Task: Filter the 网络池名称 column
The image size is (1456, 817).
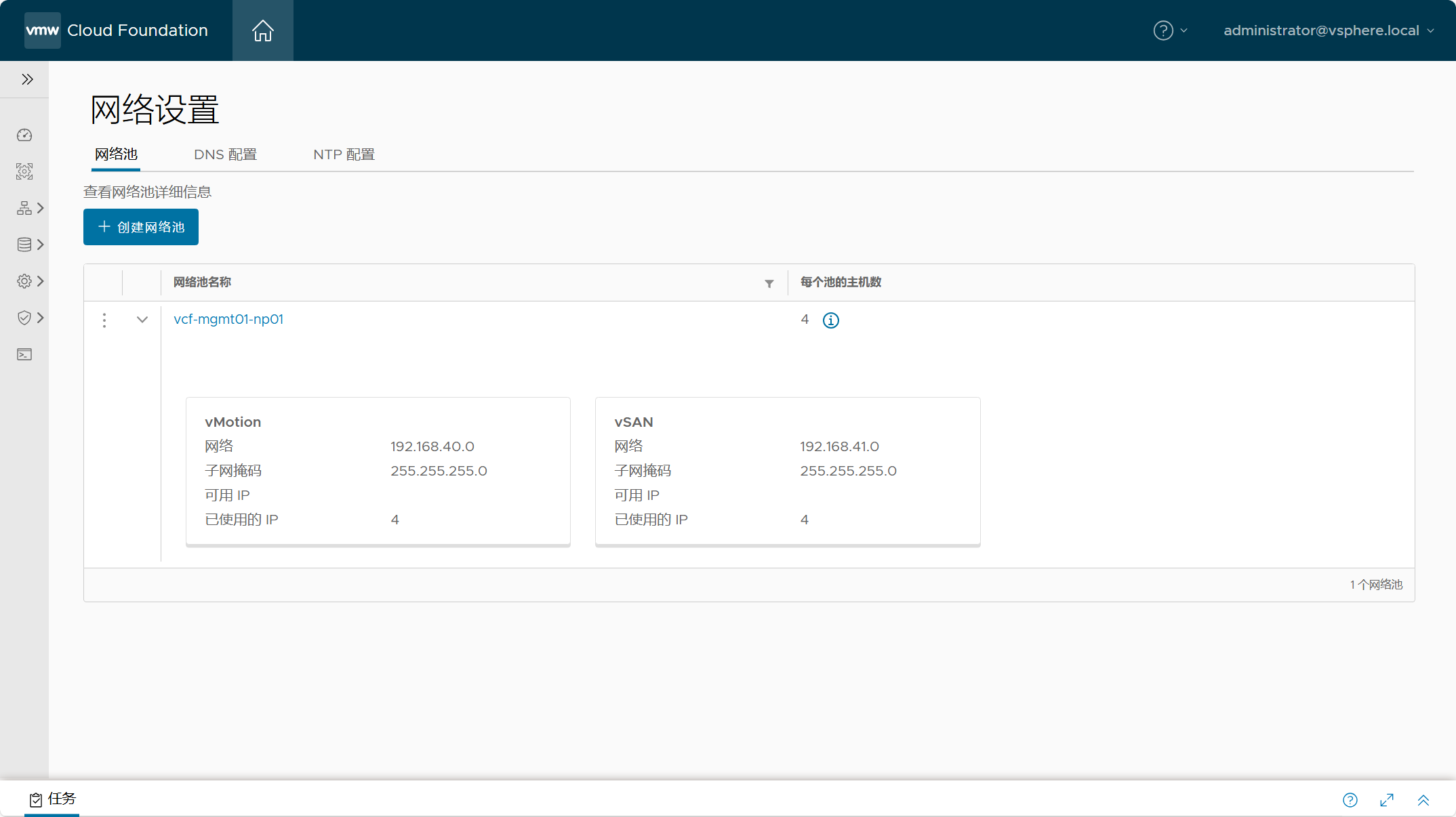Action: 769,283
